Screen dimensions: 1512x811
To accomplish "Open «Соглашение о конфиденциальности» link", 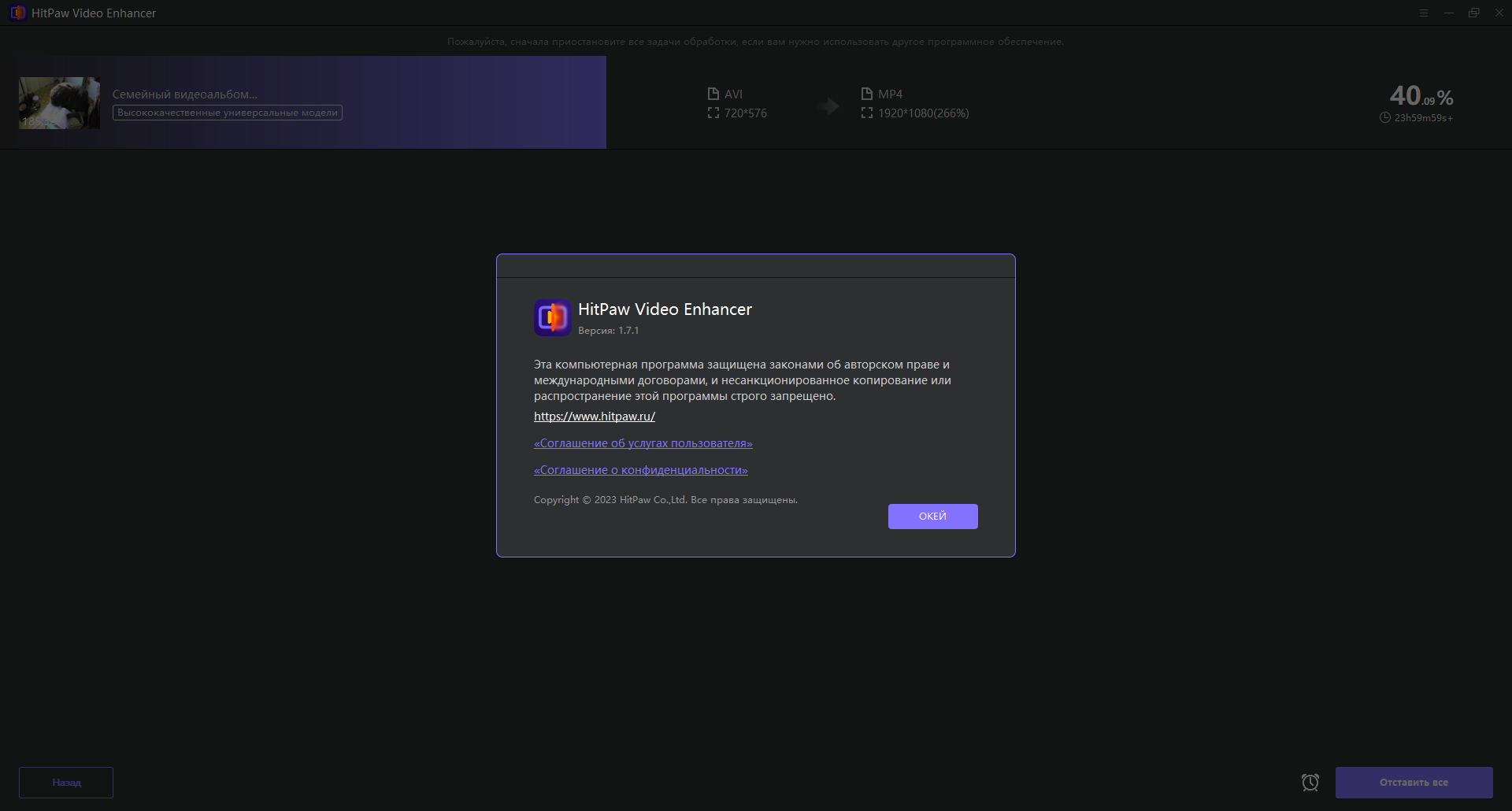I will (641, 470).
